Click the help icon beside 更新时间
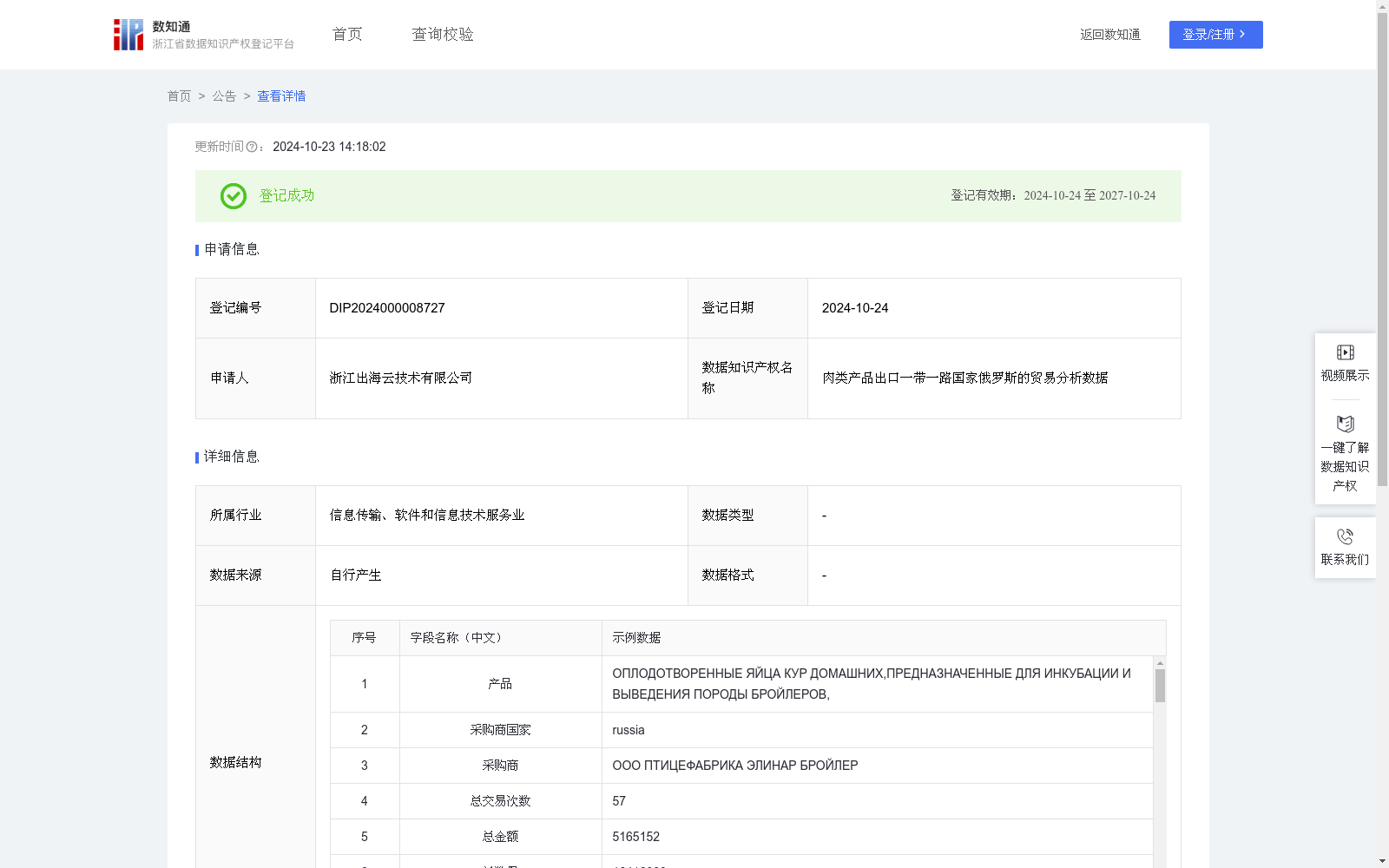The image size is (1389, 868). pyautogui.click(x=252, y=148)
